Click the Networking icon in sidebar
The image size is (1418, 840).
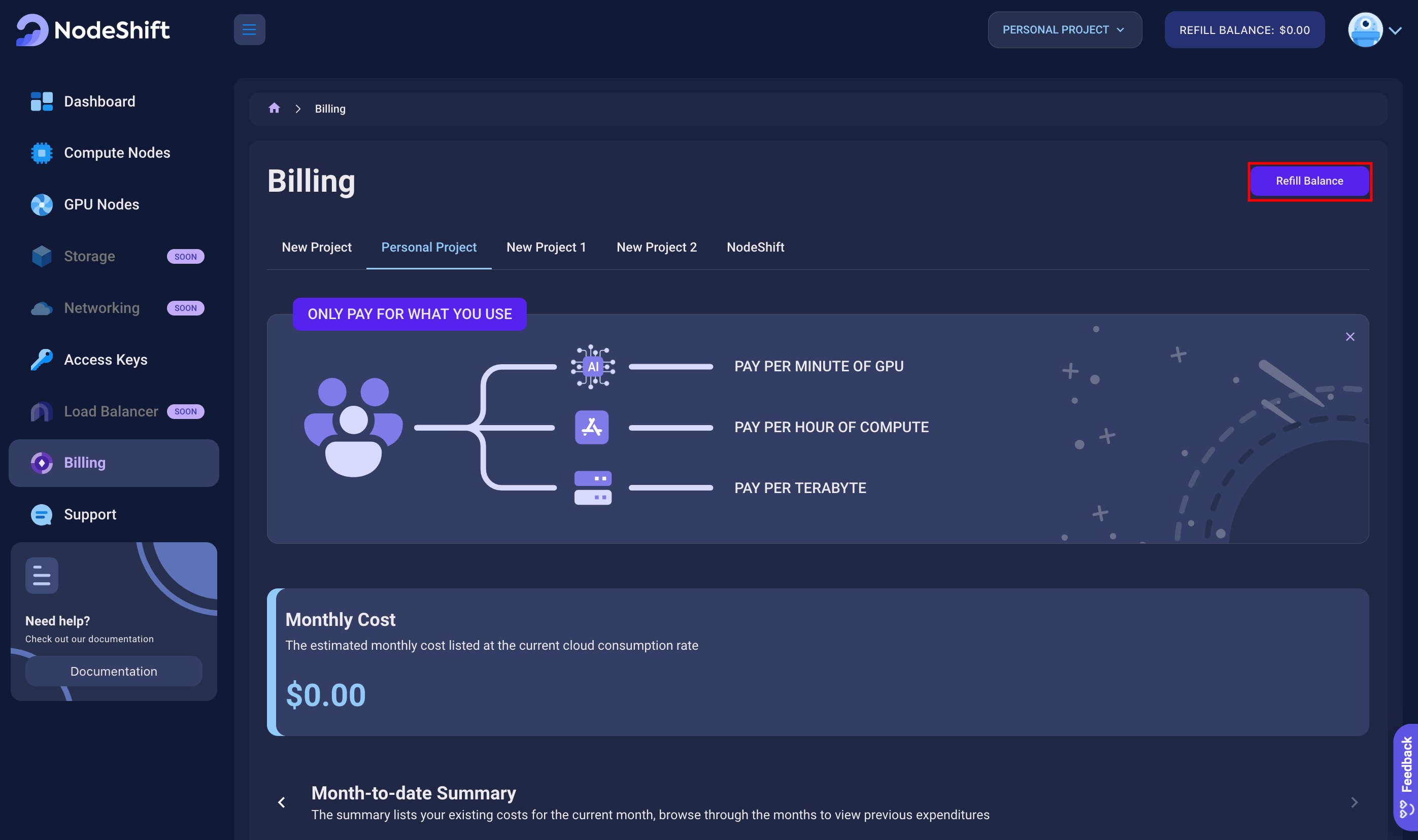coord(41,307)
